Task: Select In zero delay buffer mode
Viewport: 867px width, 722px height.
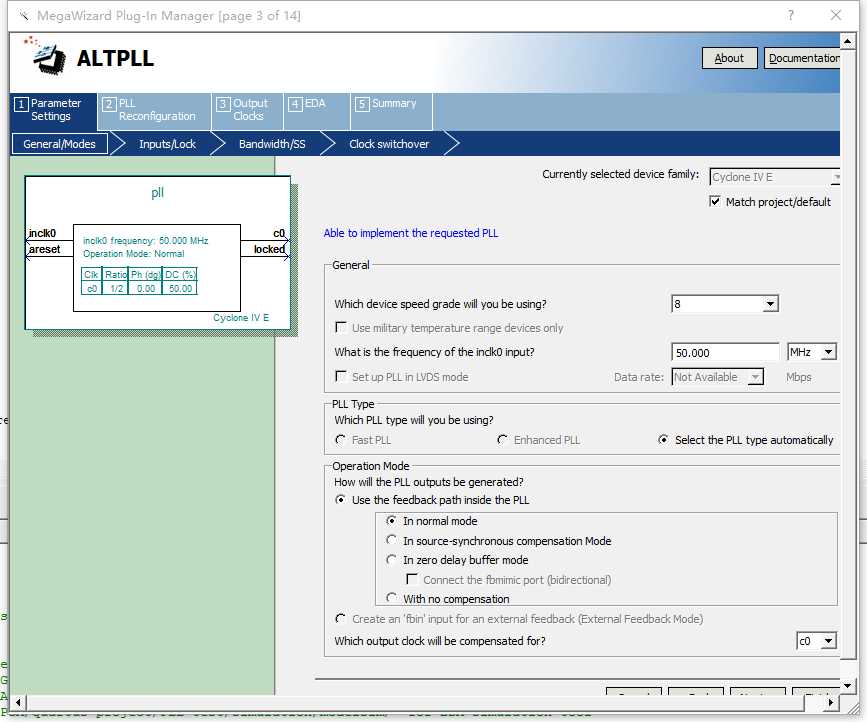Action: click(391, 559)
